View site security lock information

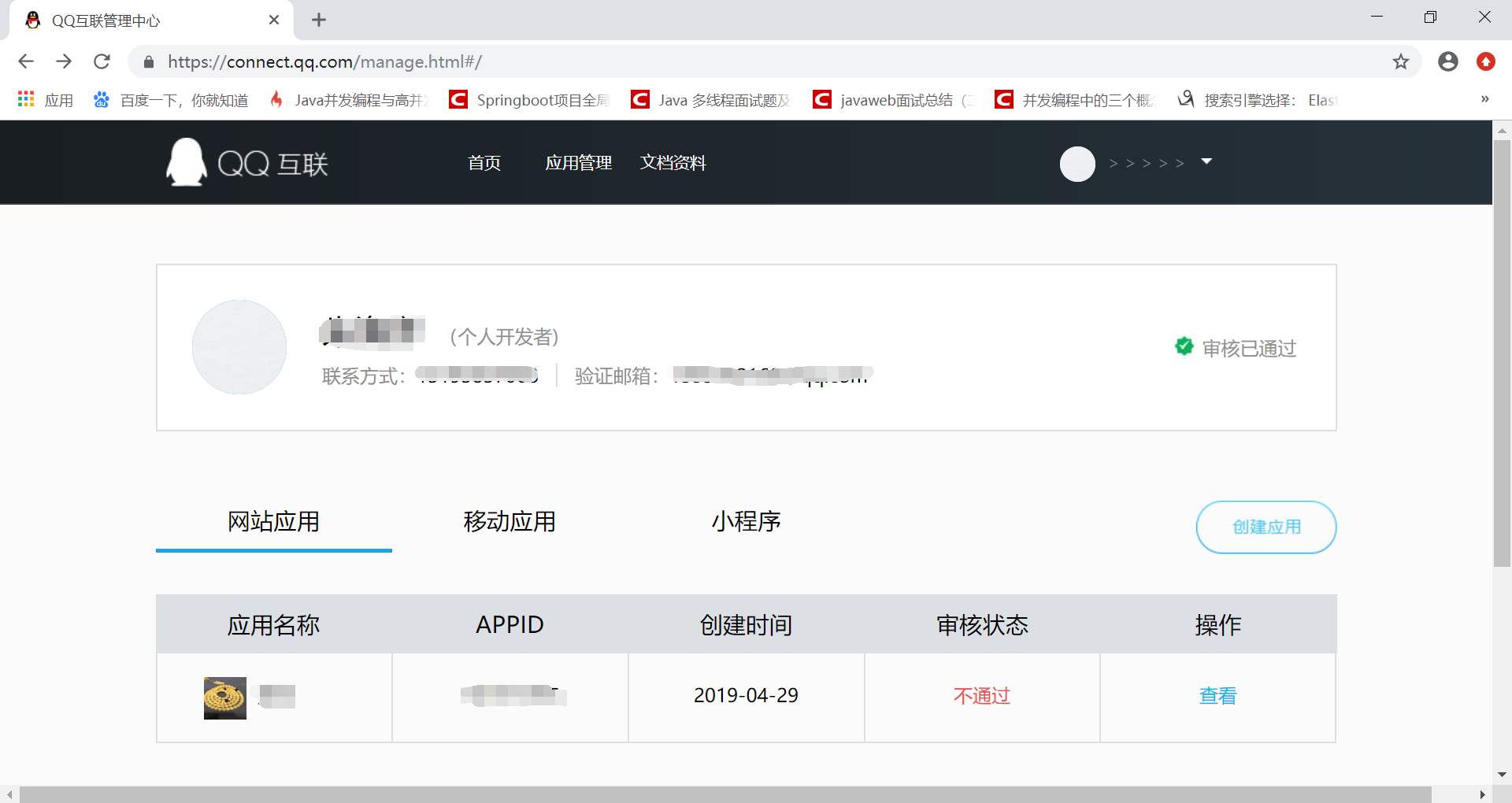[149, 62]
